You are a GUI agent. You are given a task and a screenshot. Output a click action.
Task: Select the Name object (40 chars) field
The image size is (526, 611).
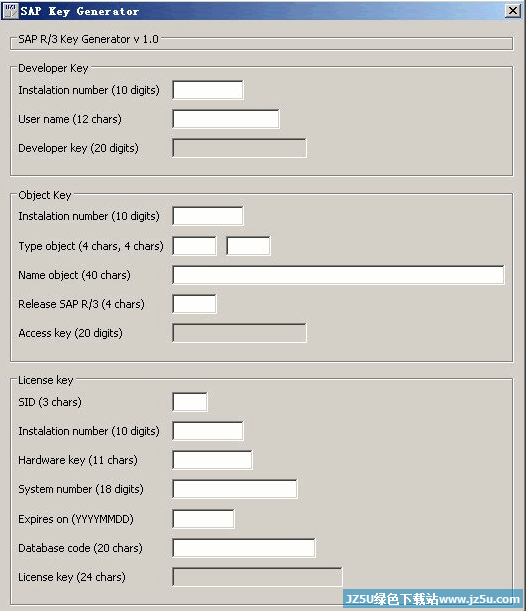(338, 275)
